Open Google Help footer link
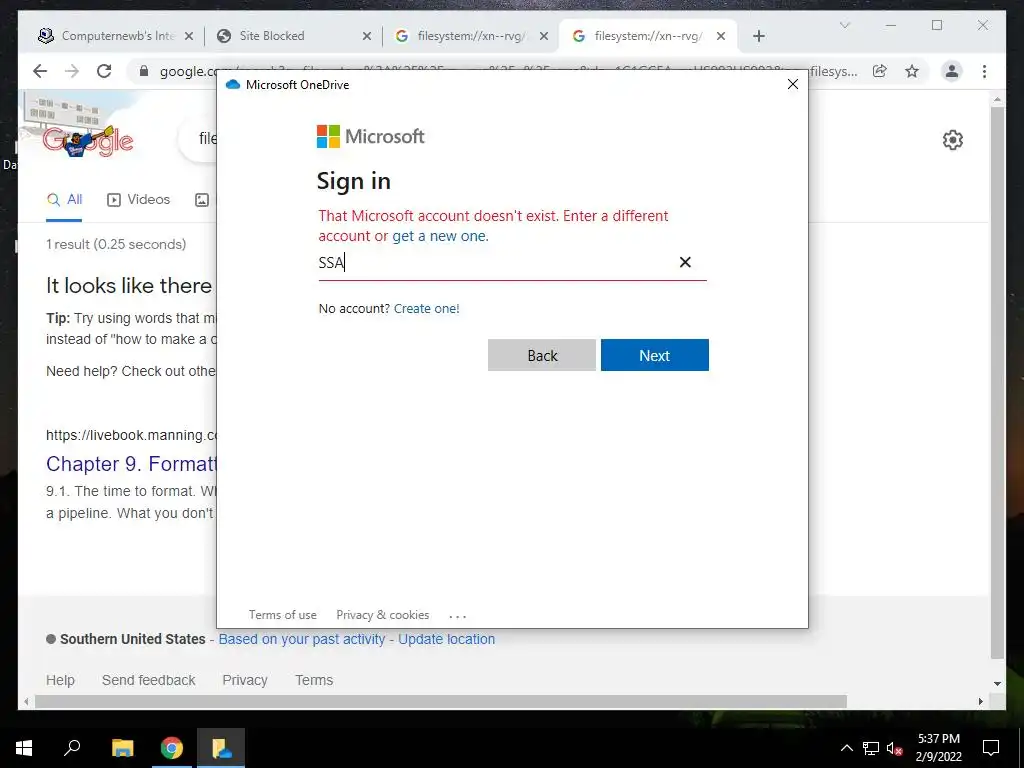 point(60,680)
